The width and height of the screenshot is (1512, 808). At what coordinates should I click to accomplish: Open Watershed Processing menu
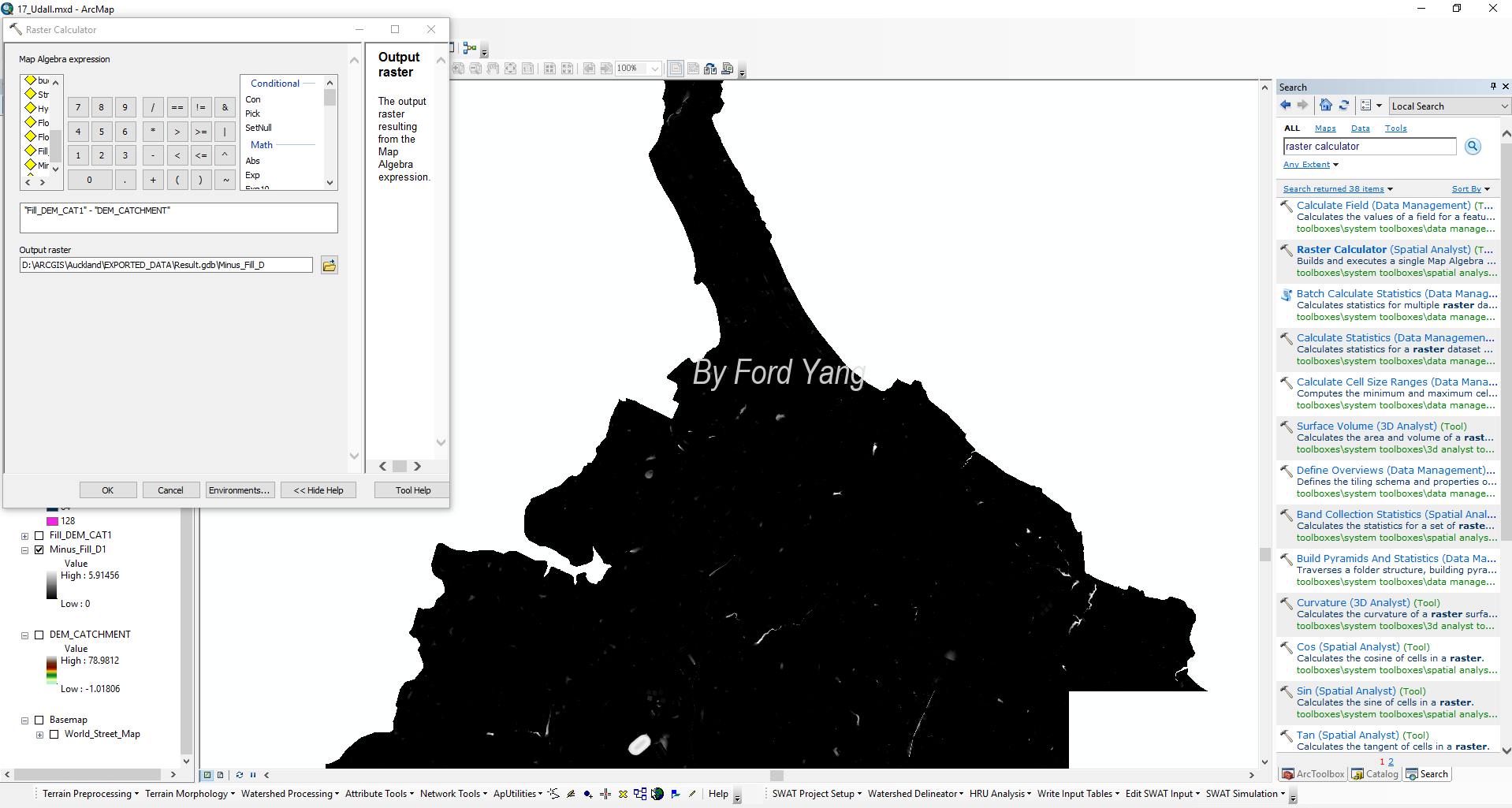289,794
